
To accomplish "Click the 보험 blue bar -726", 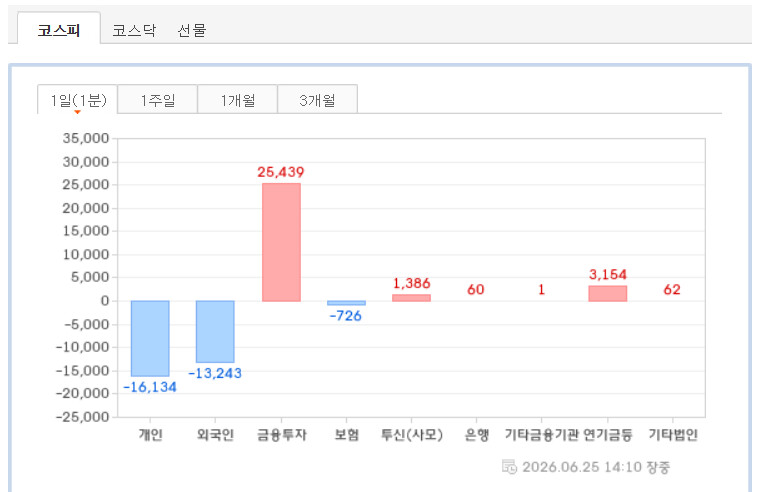I will (346, 303).
